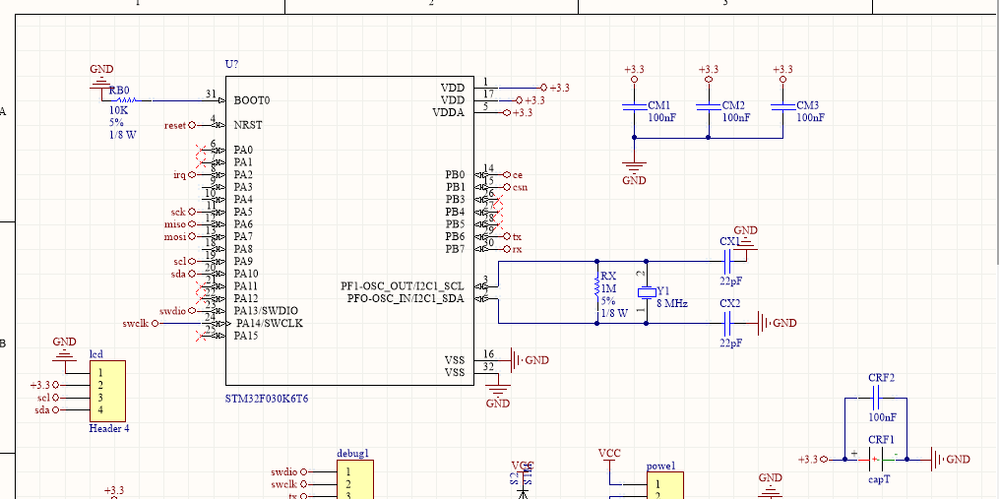The height and width of the screenshot is (499, 999).
Task: Click the U? designator of the microcontroller
Action: click(x=232, y=64)
